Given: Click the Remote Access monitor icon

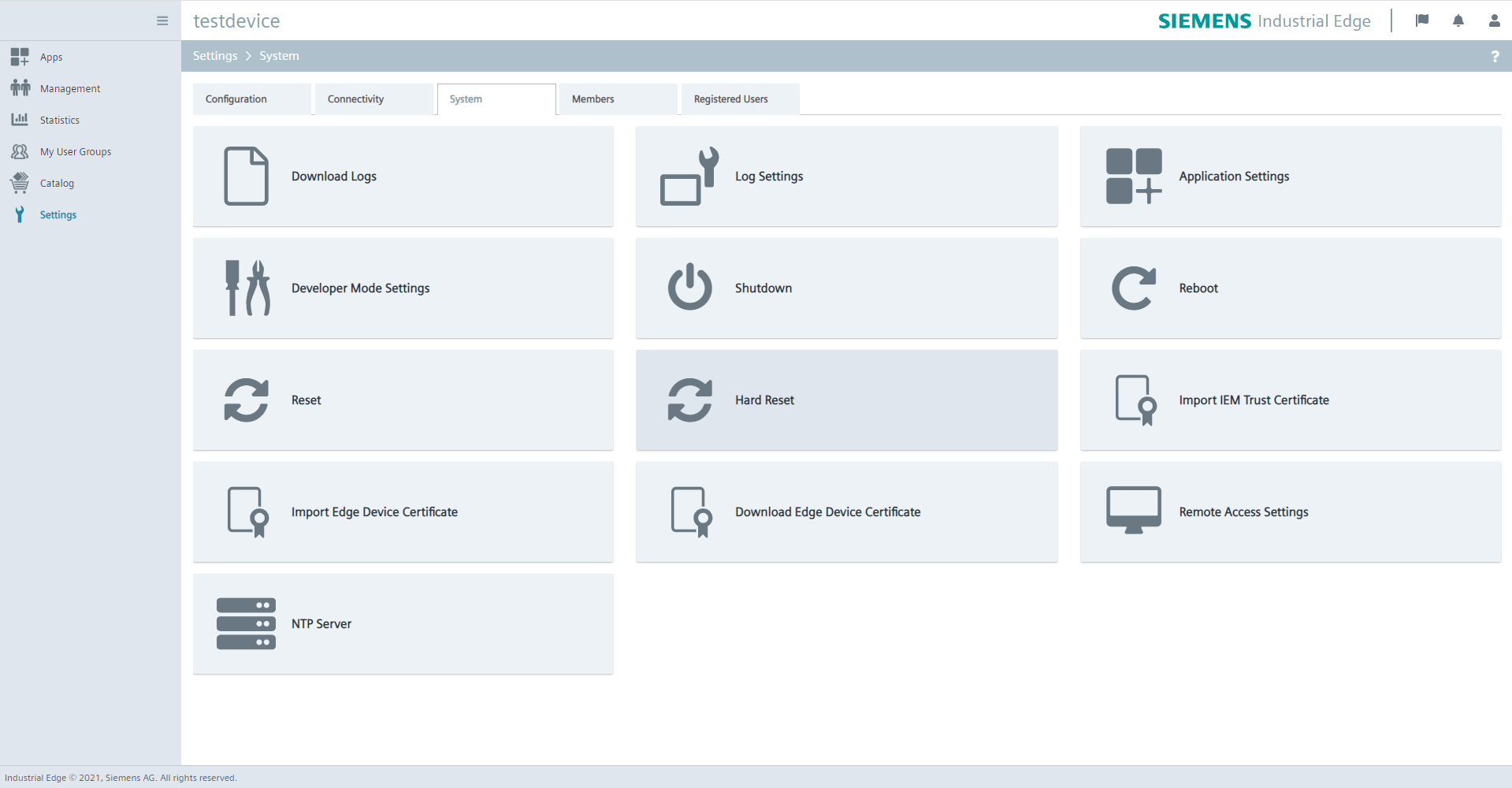Looking at the screenshot, I should (x=1133, y=511).
